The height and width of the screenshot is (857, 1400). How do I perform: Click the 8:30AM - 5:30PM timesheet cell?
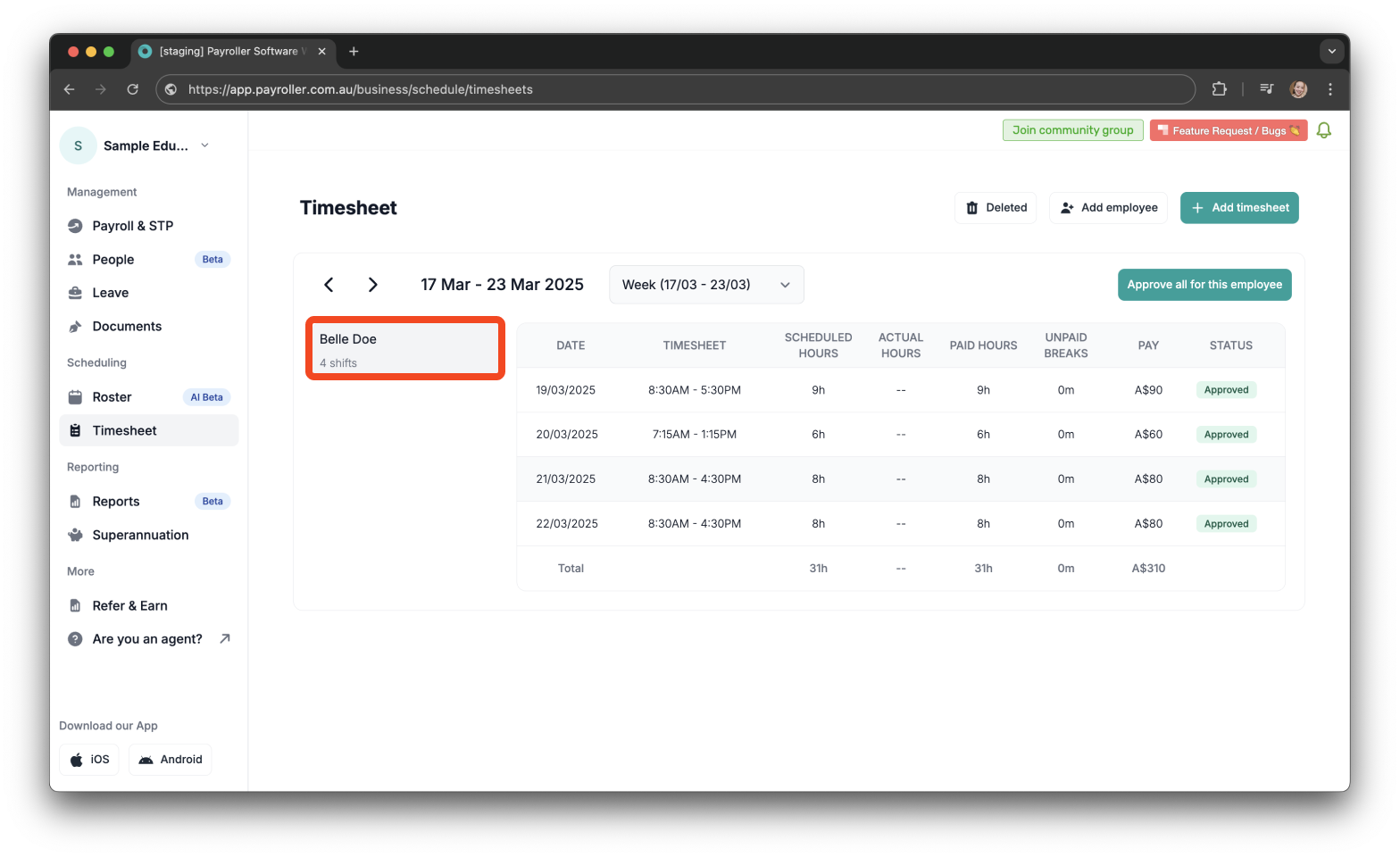point(695,390)
